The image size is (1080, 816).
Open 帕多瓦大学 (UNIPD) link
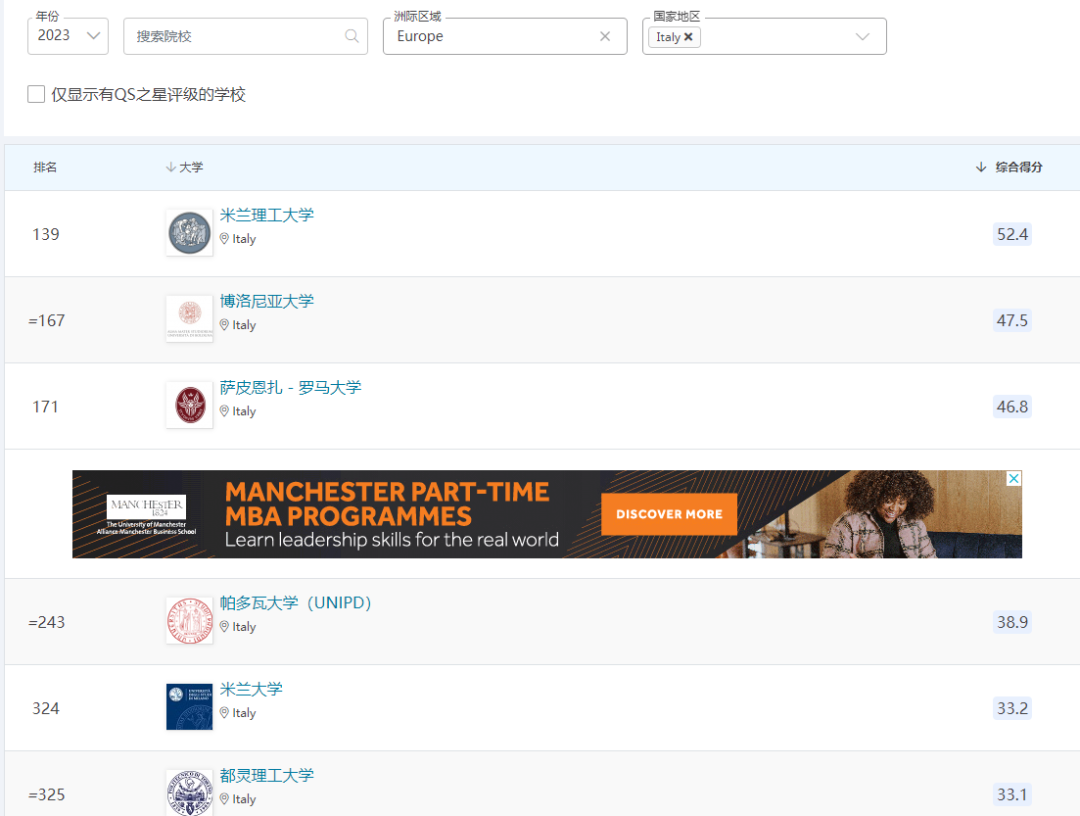(295, 603)
